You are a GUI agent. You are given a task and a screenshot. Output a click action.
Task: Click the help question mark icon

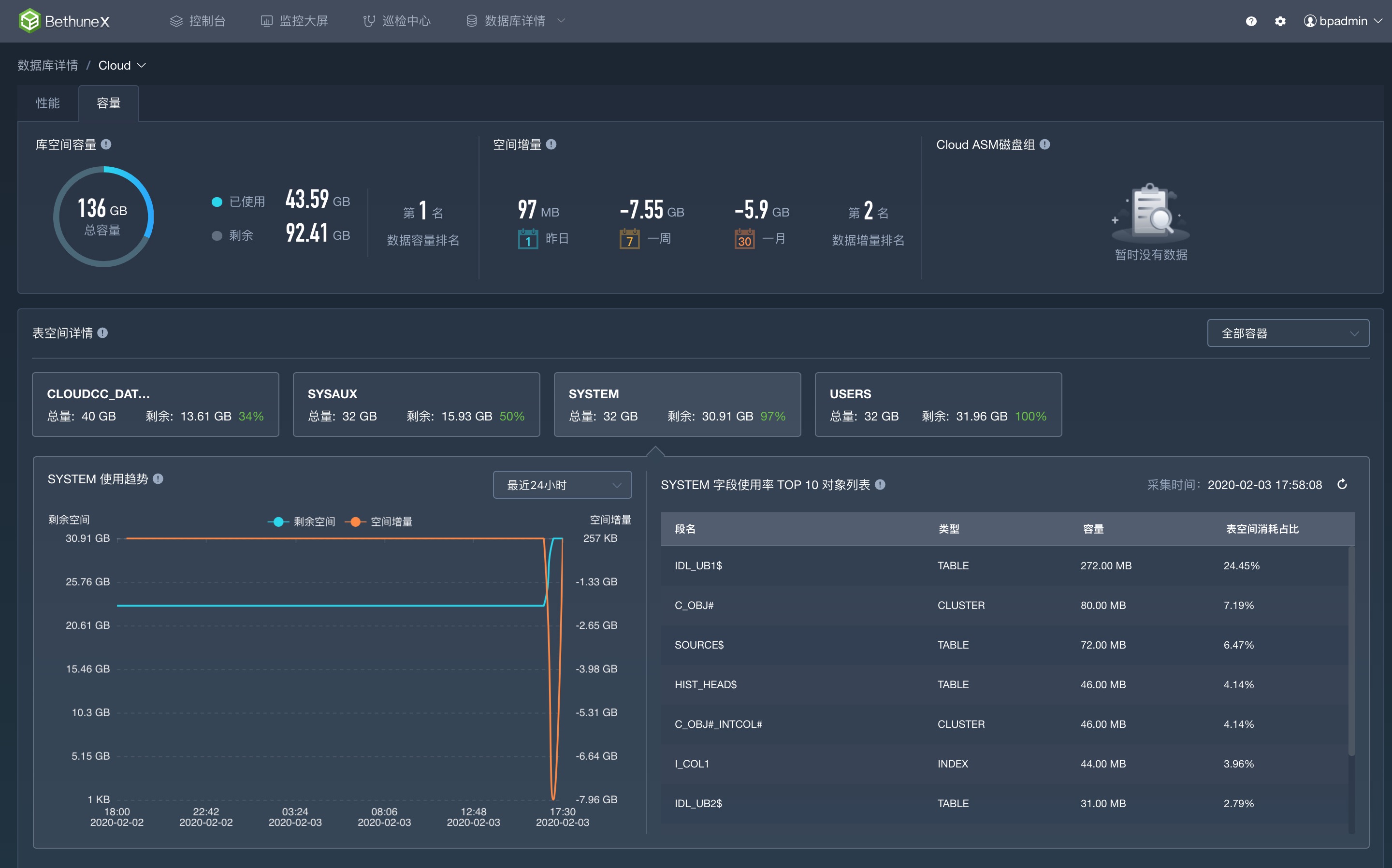coord(1251,21)
